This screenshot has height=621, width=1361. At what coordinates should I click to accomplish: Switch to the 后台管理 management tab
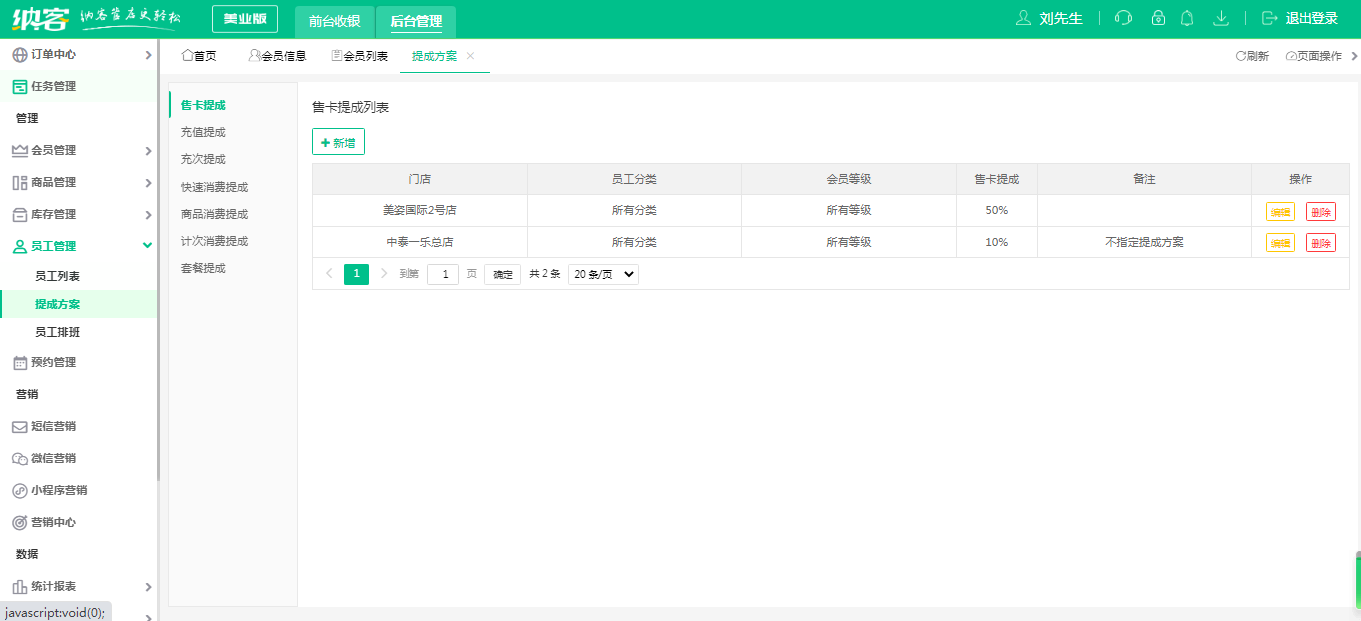(x=415, y=20)
